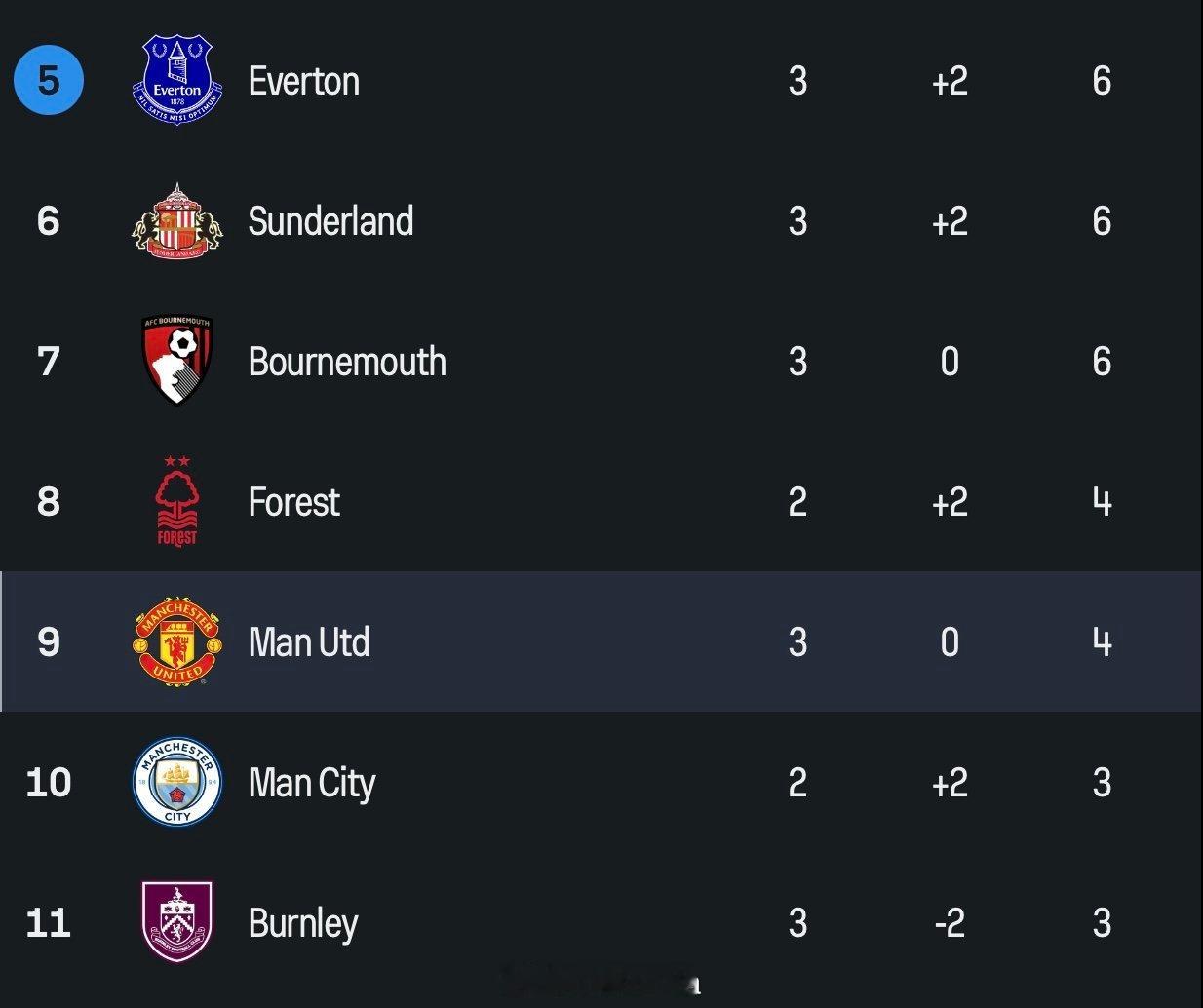Screen dimensions: 1203x1008
Task: Open the Forest team name link
Action: coord(293,502)
